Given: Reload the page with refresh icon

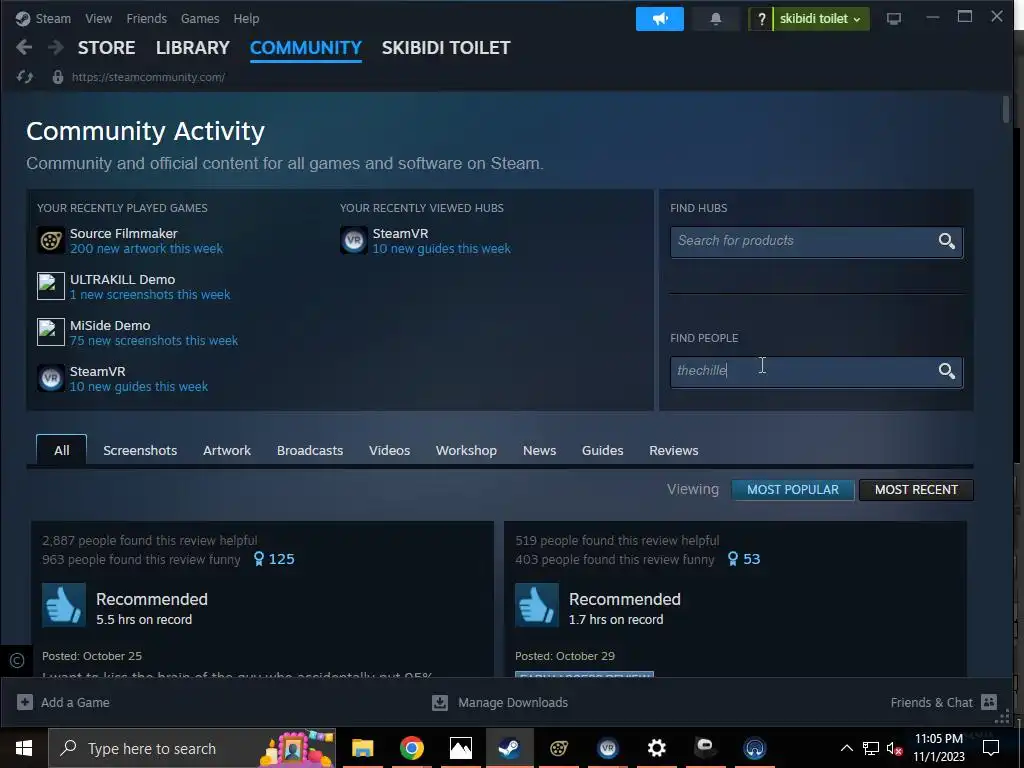Looking at the screenshot, I should pos(25,77).
